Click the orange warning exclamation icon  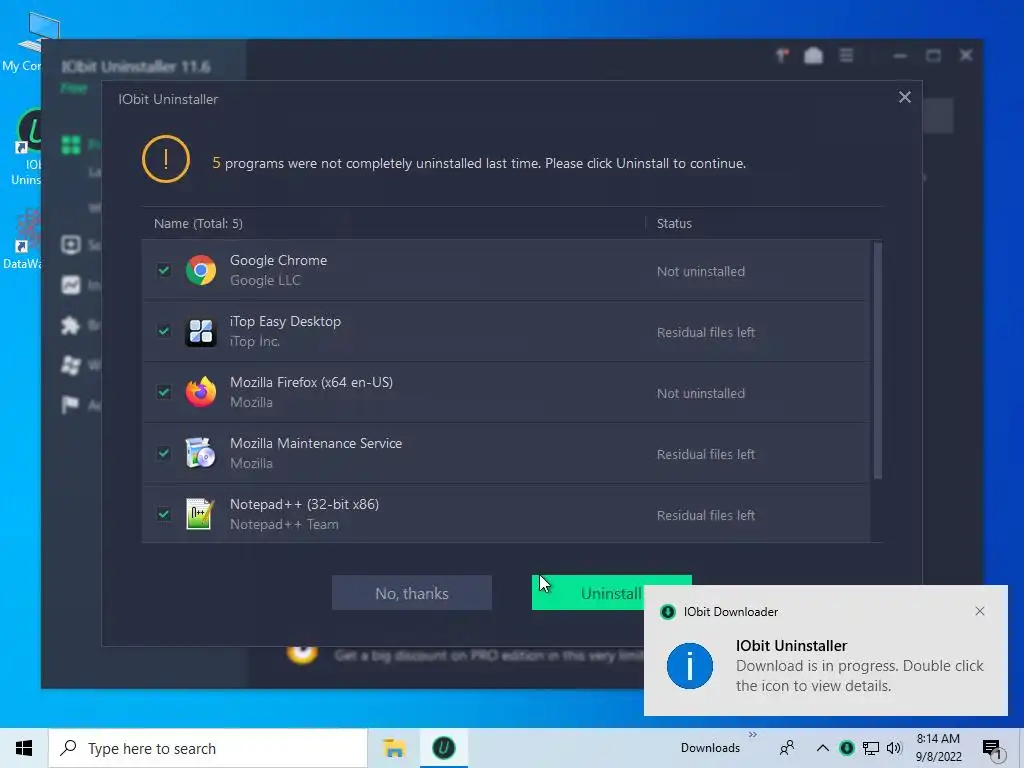click(x=166, y=159)
